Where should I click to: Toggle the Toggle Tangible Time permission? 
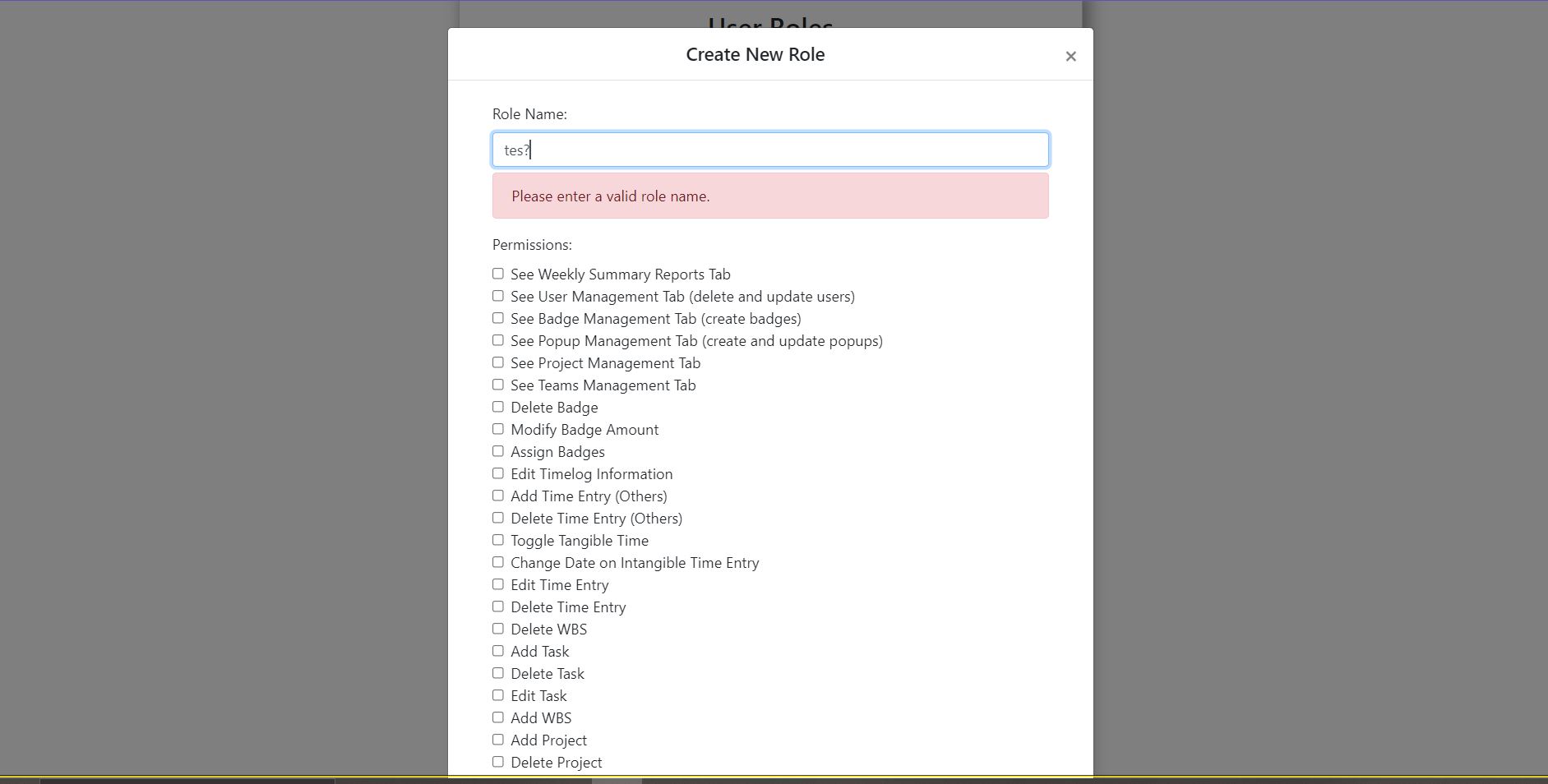(498, 540)
